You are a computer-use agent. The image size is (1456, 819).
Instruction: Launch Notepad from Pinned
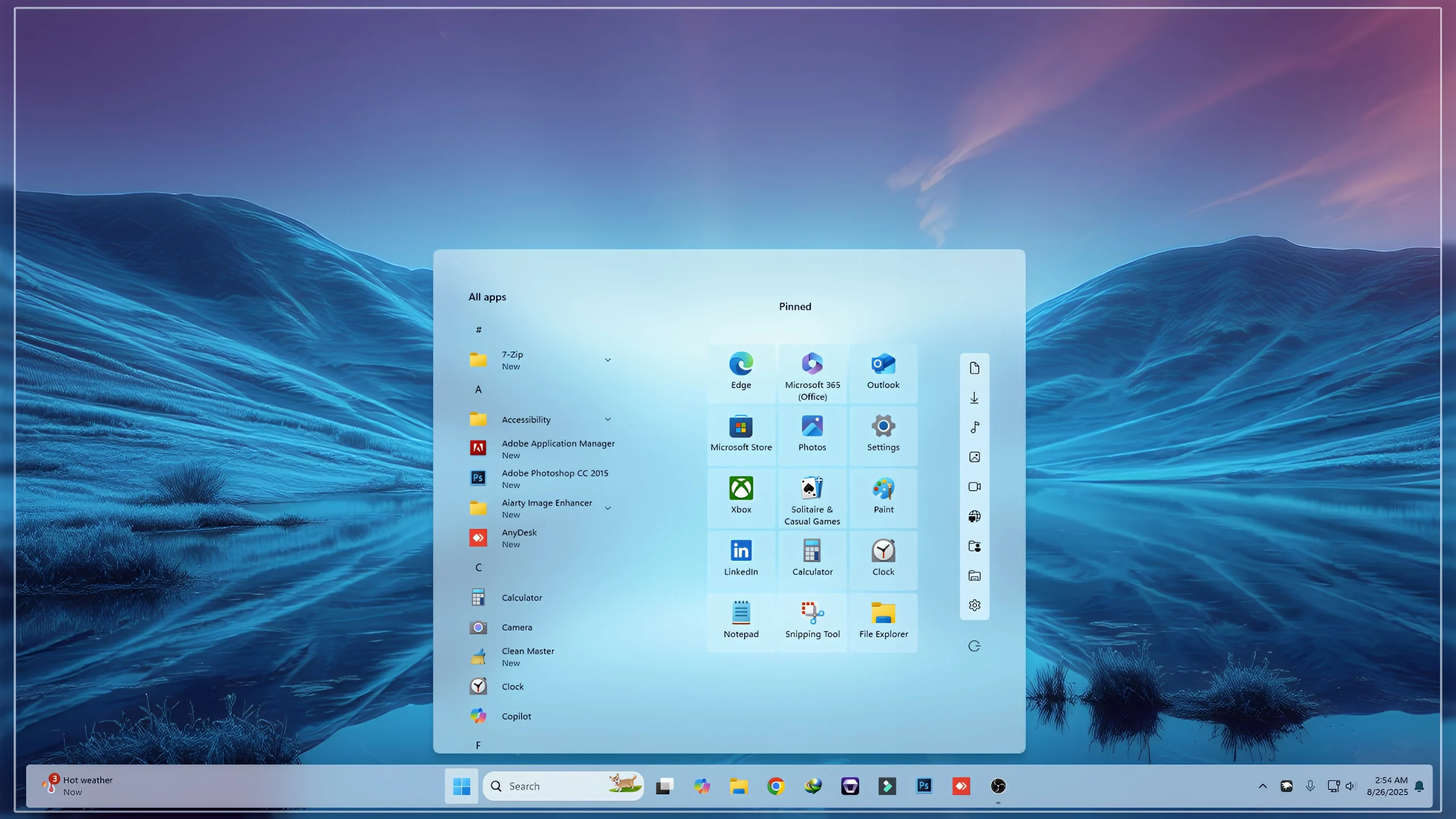pos(741,622)
